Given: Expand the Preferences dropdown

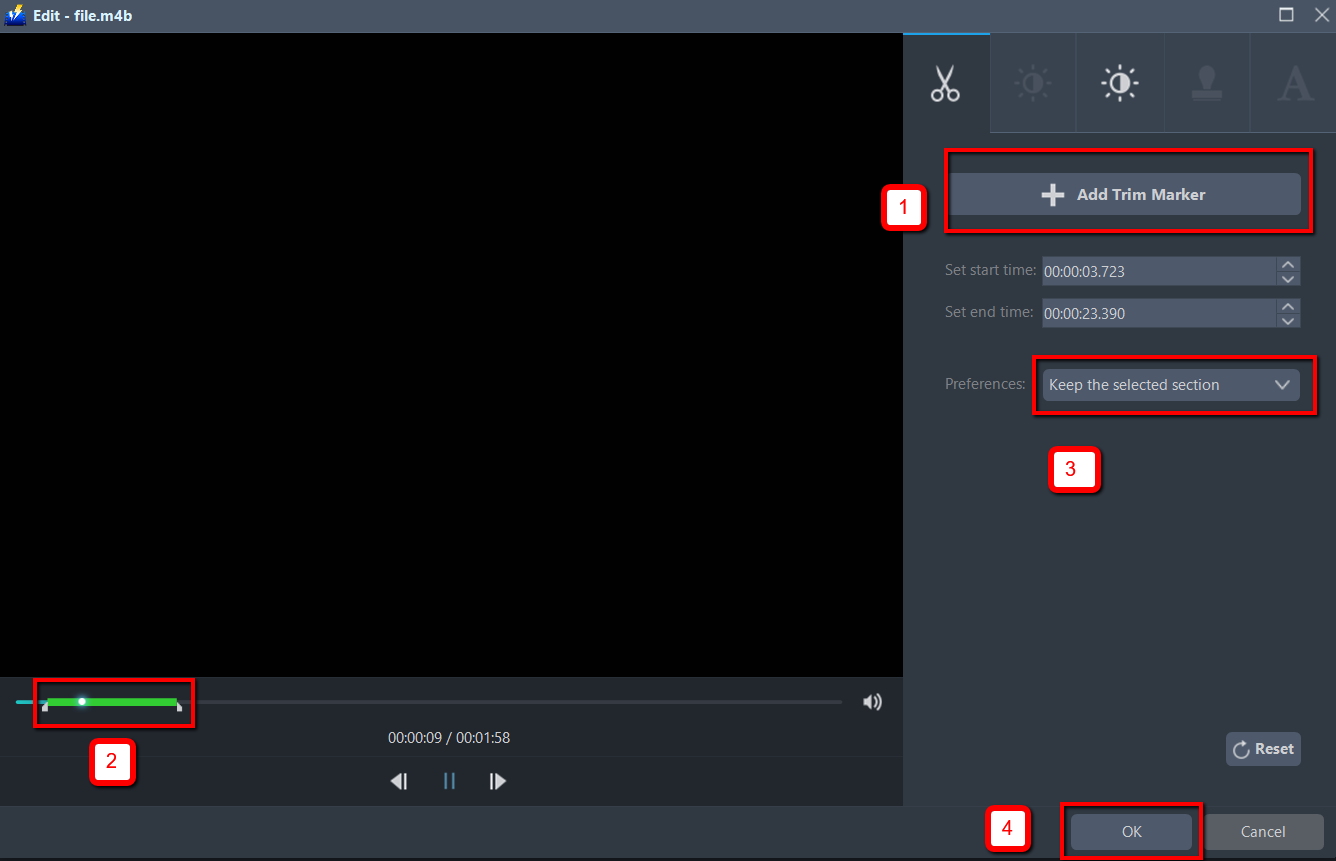Looking at the screenshot, I should coord(1170,385).
